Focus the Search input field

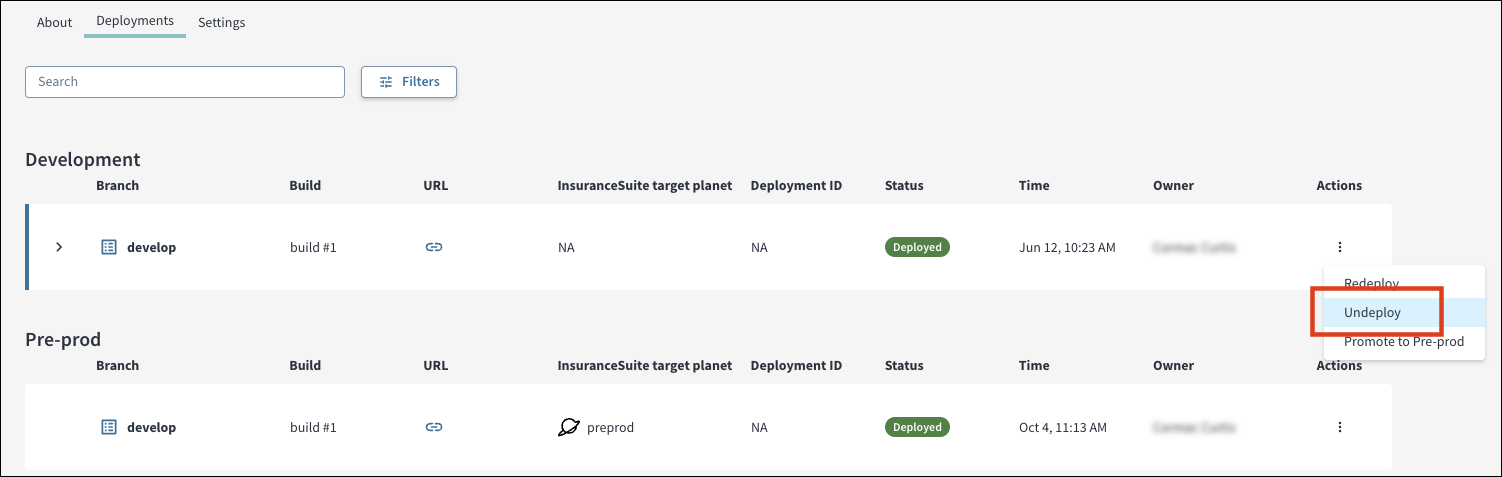[185, 82]
